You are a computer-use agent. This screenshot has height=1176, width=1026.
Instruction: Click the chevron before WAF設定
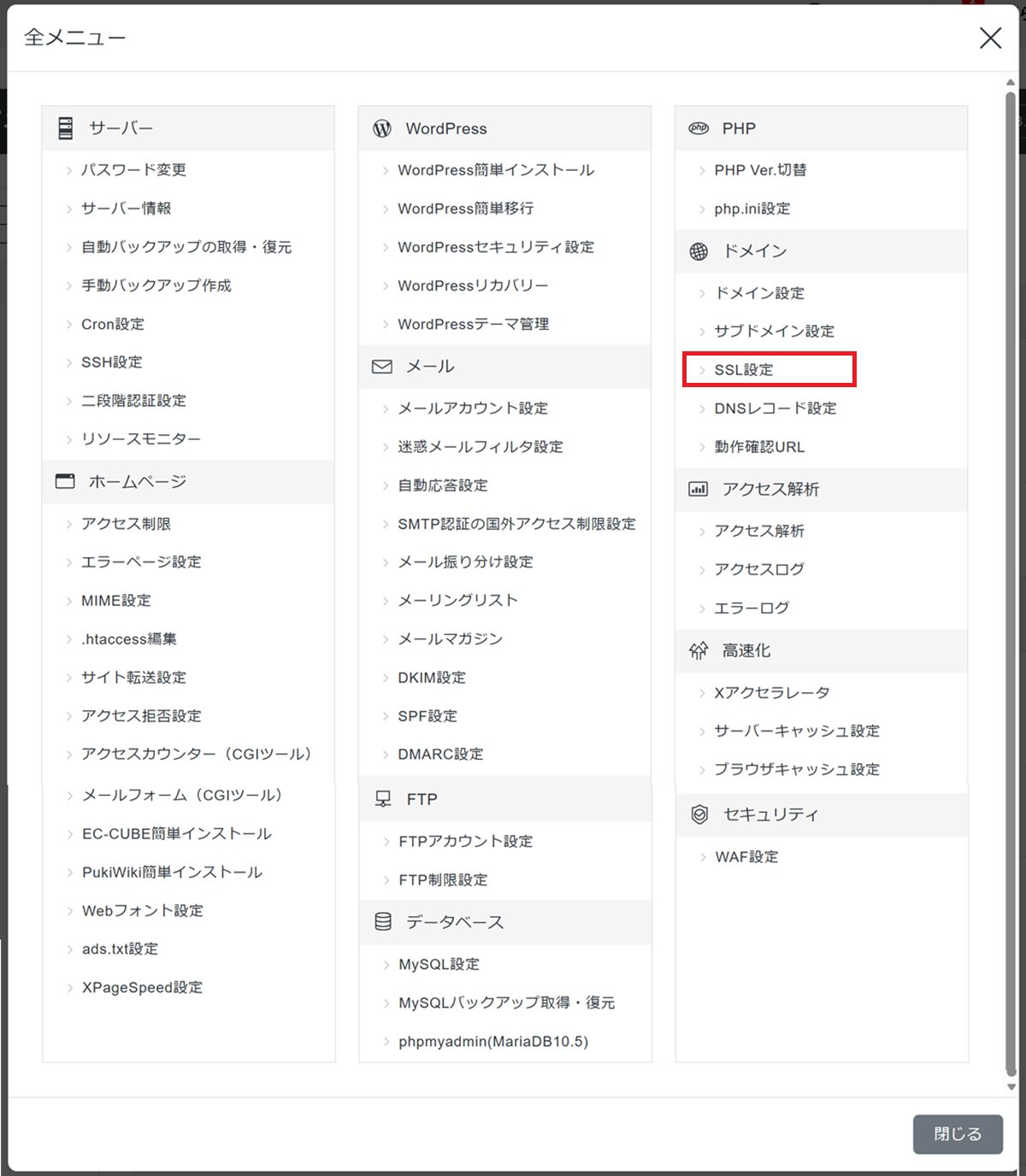[x=703, y=857]
